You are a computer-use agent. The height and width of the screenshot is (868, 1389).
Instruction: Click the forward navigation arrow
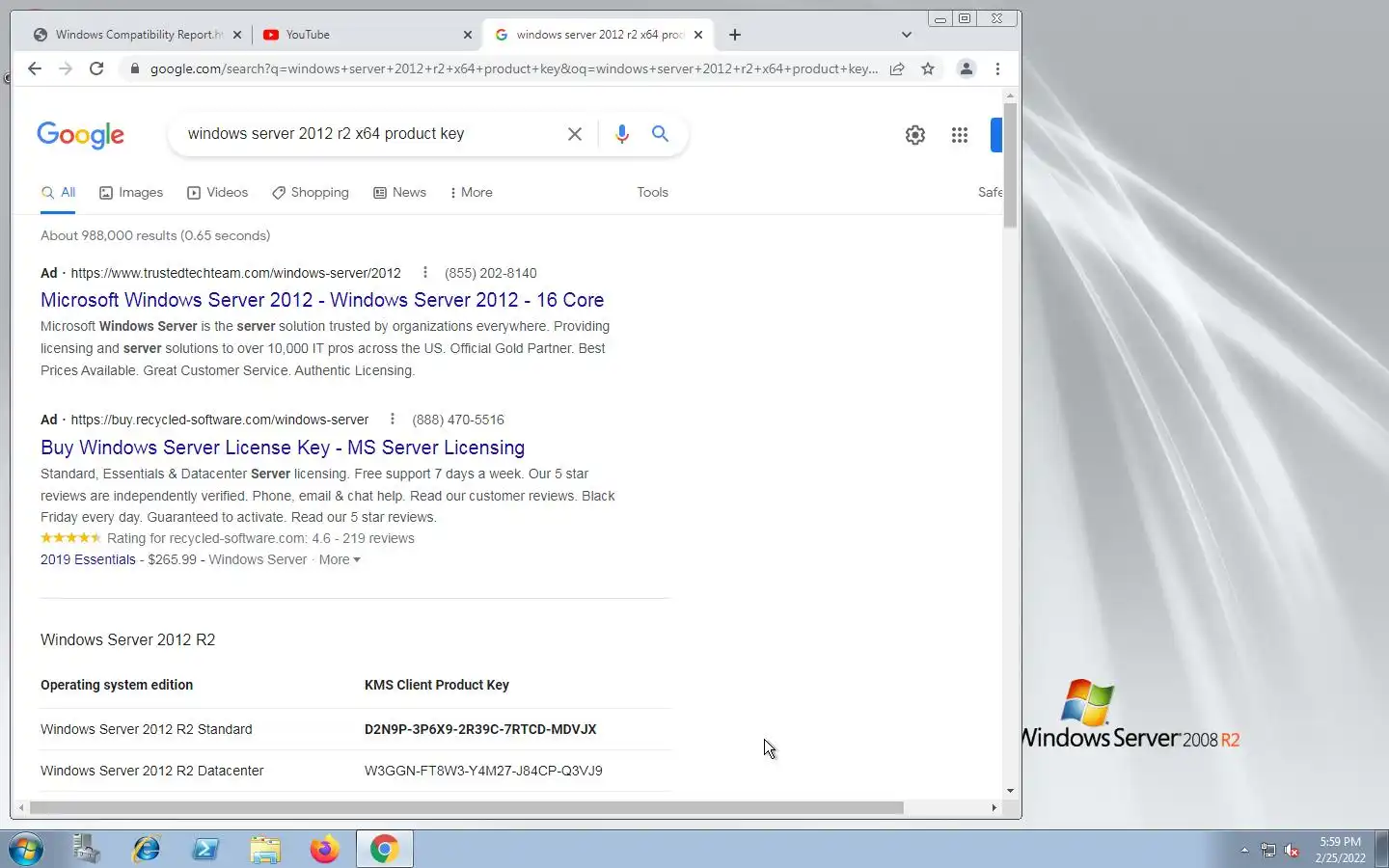[66, 68]
